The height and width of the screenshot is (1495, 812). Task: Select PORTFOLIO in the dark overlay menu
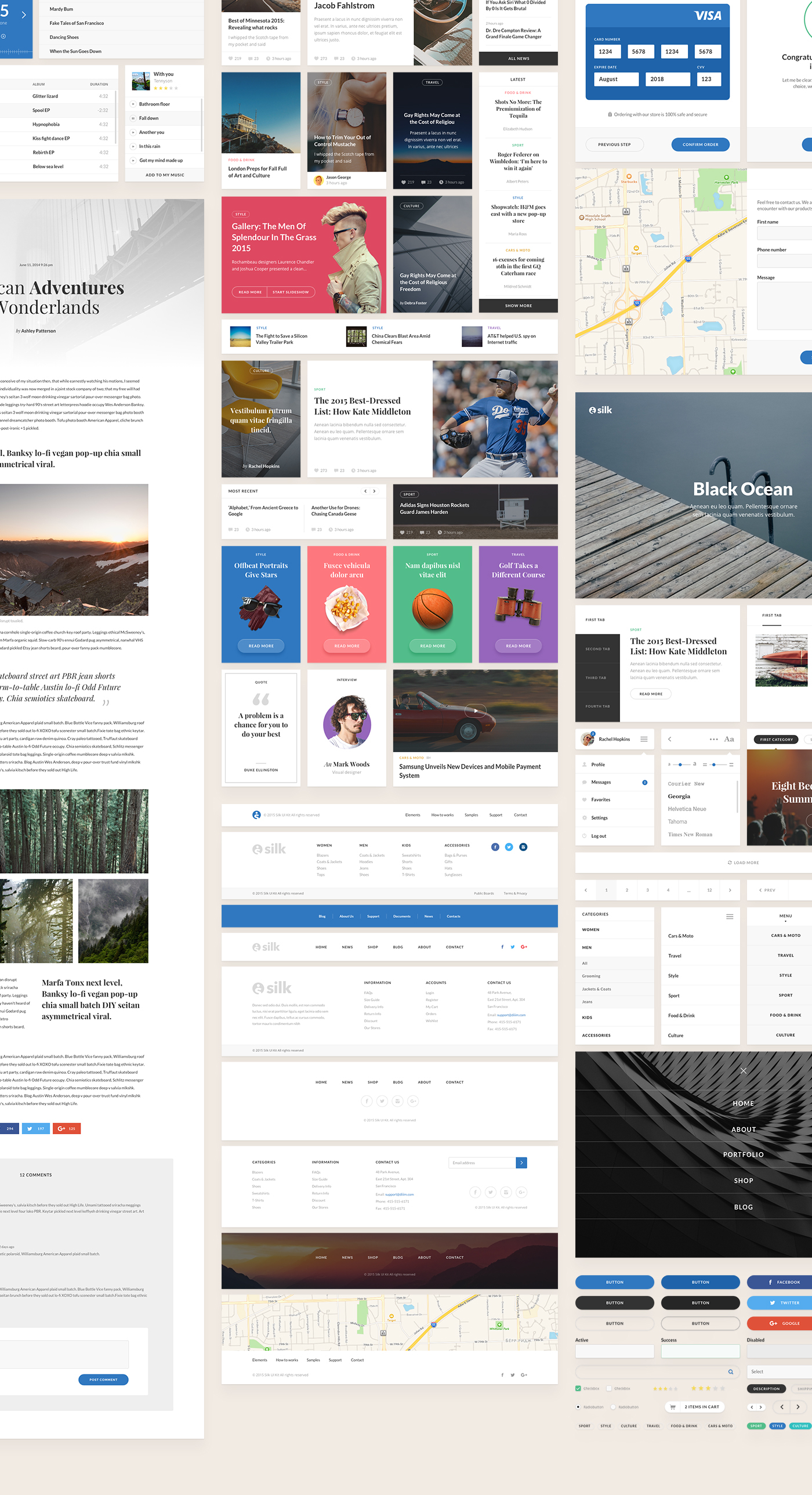point(743,1154)
